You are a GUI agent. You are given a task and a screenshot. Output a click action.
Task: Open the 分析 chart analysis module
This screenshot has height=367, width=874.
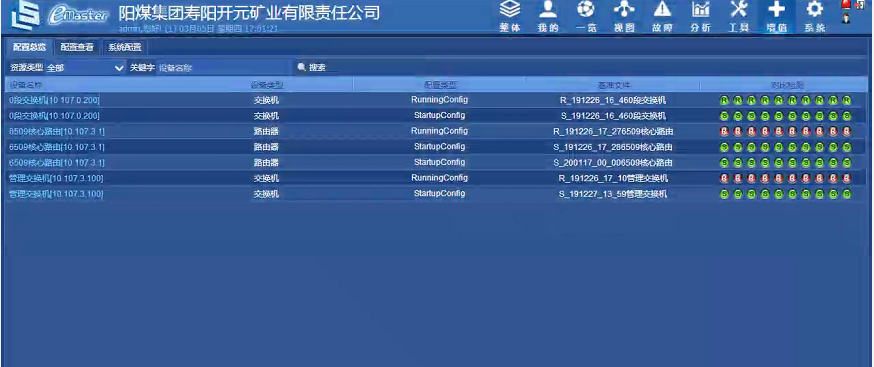pos(701,17)
